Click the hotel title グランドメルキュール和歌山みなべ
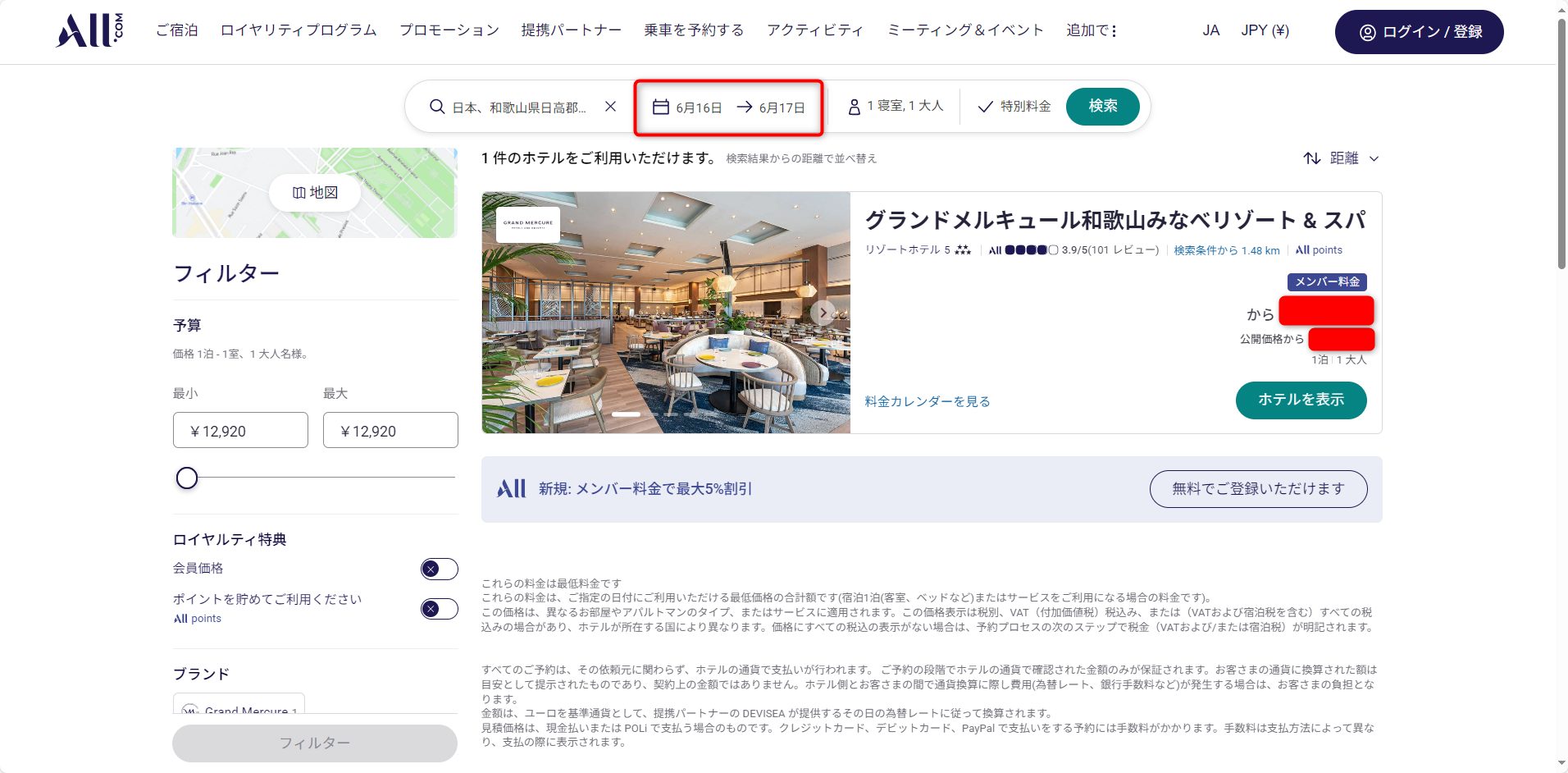The height and width of the screenshot is (773, 1568). pyautogui.click(x=1115, y=220)
